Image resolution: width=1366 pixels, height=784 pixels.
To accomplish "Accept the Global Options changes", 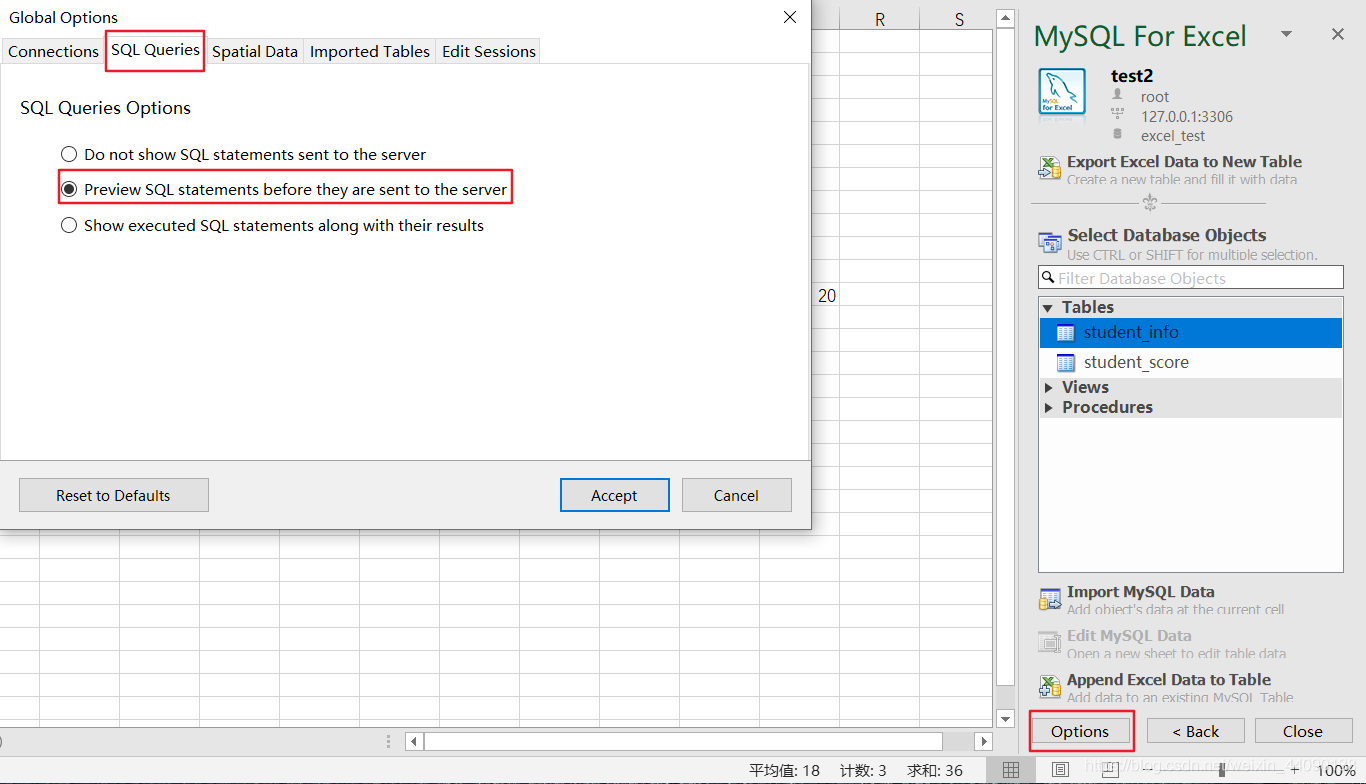I will pos(614,495).
